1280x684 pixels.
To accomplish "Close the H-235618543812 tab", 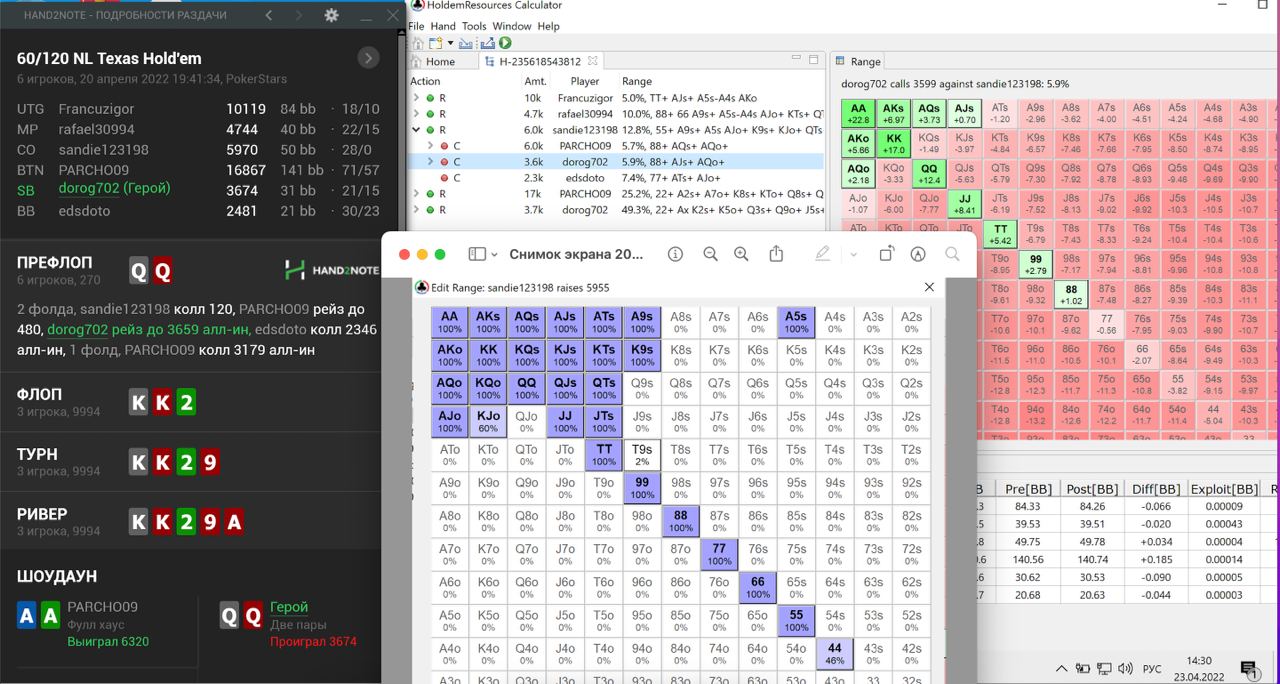I will pos(592,61).
